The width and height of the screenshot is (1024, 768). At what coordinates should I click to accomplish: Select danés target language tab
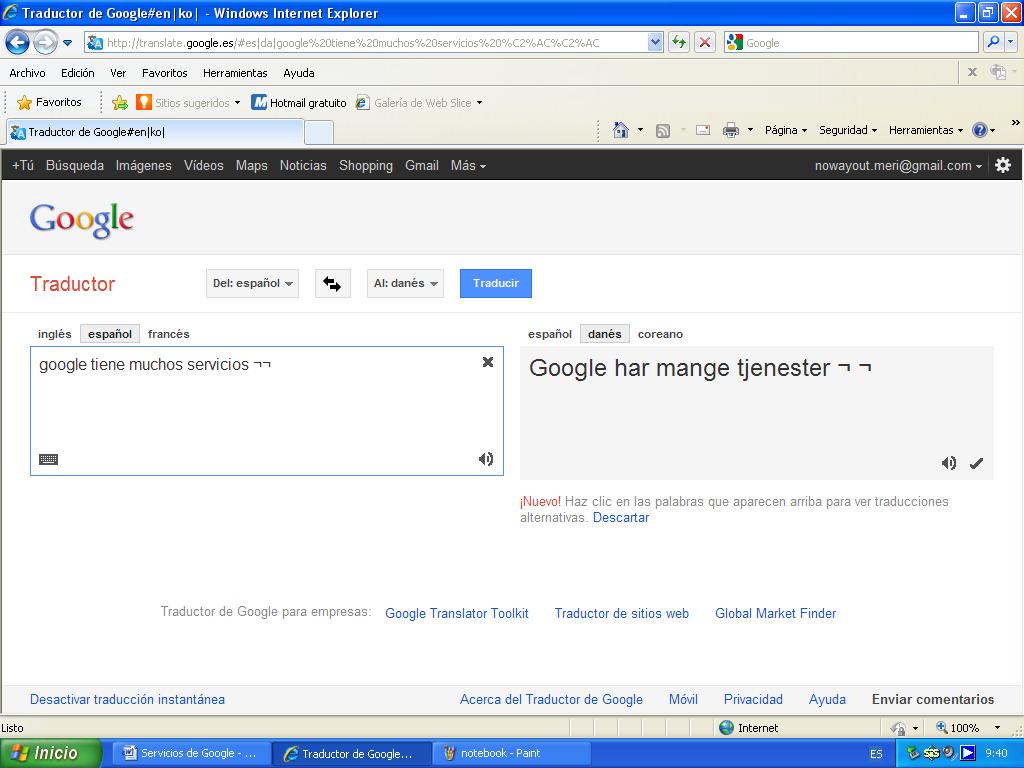pos(605,334)
